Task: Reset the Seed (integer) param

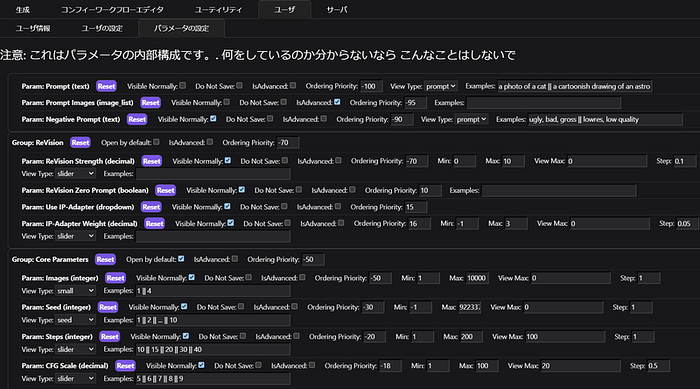Action: (108, 307)
